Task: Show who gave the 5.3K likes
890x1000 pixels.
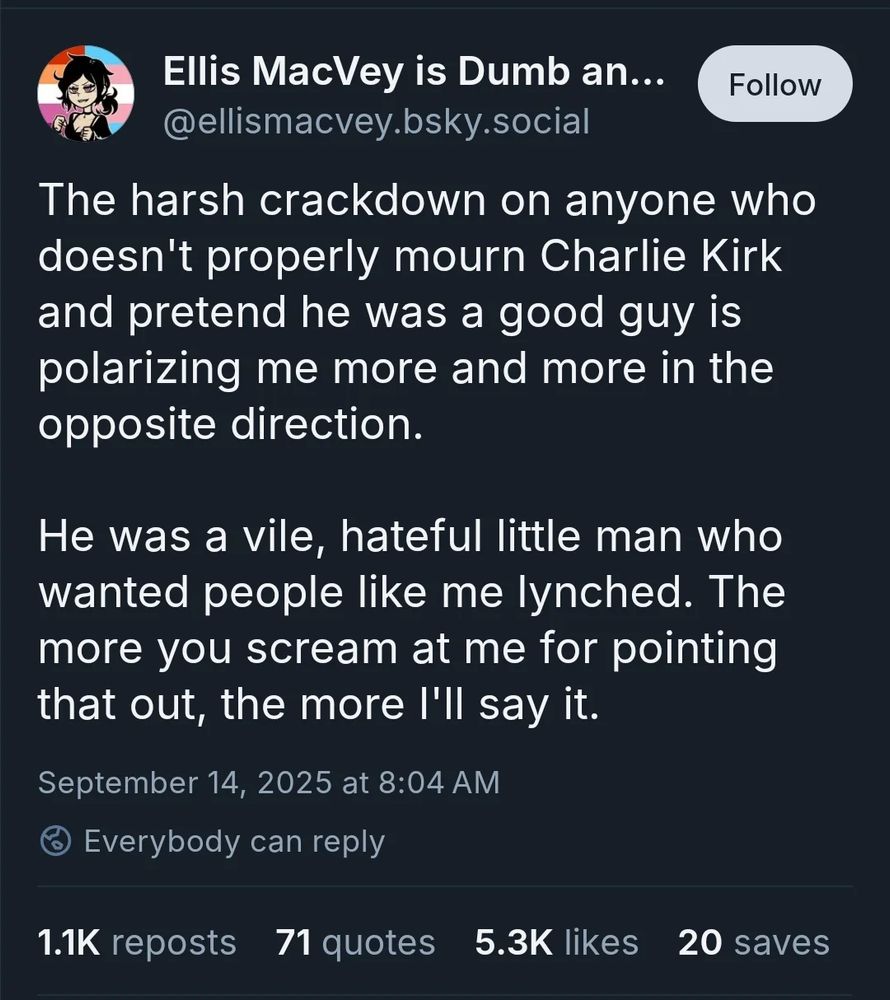Action: (x=556, y=942)
